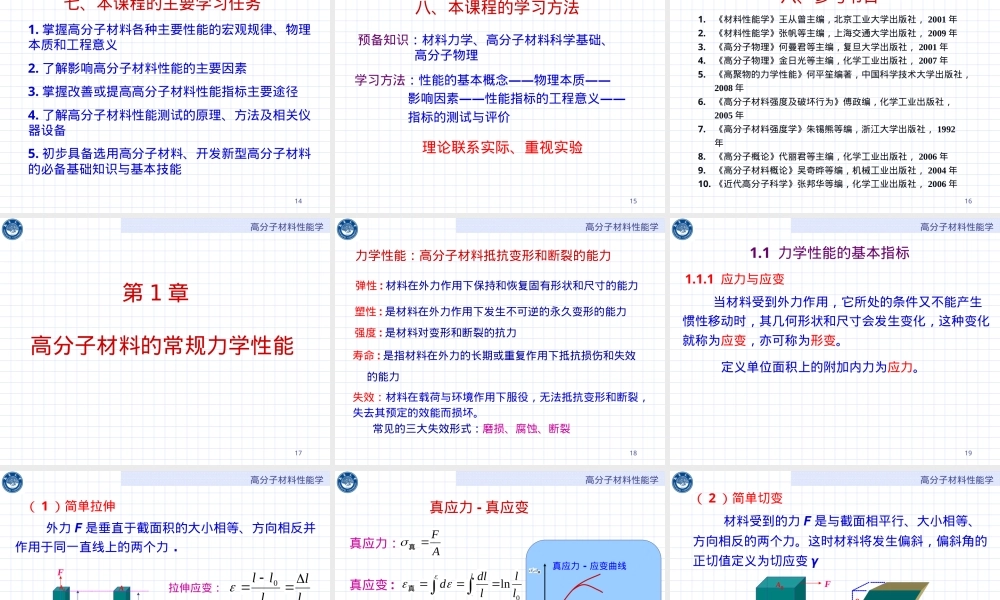
Task: Click the 高分子材料性能学 header on slide 18
Action: pyautogui.click(x=621, y=226)
